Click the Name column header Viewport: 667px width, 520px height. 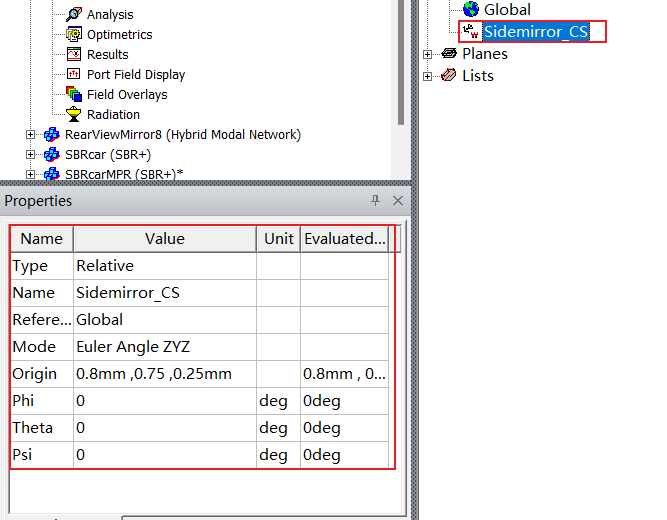[x=42, y=239]
